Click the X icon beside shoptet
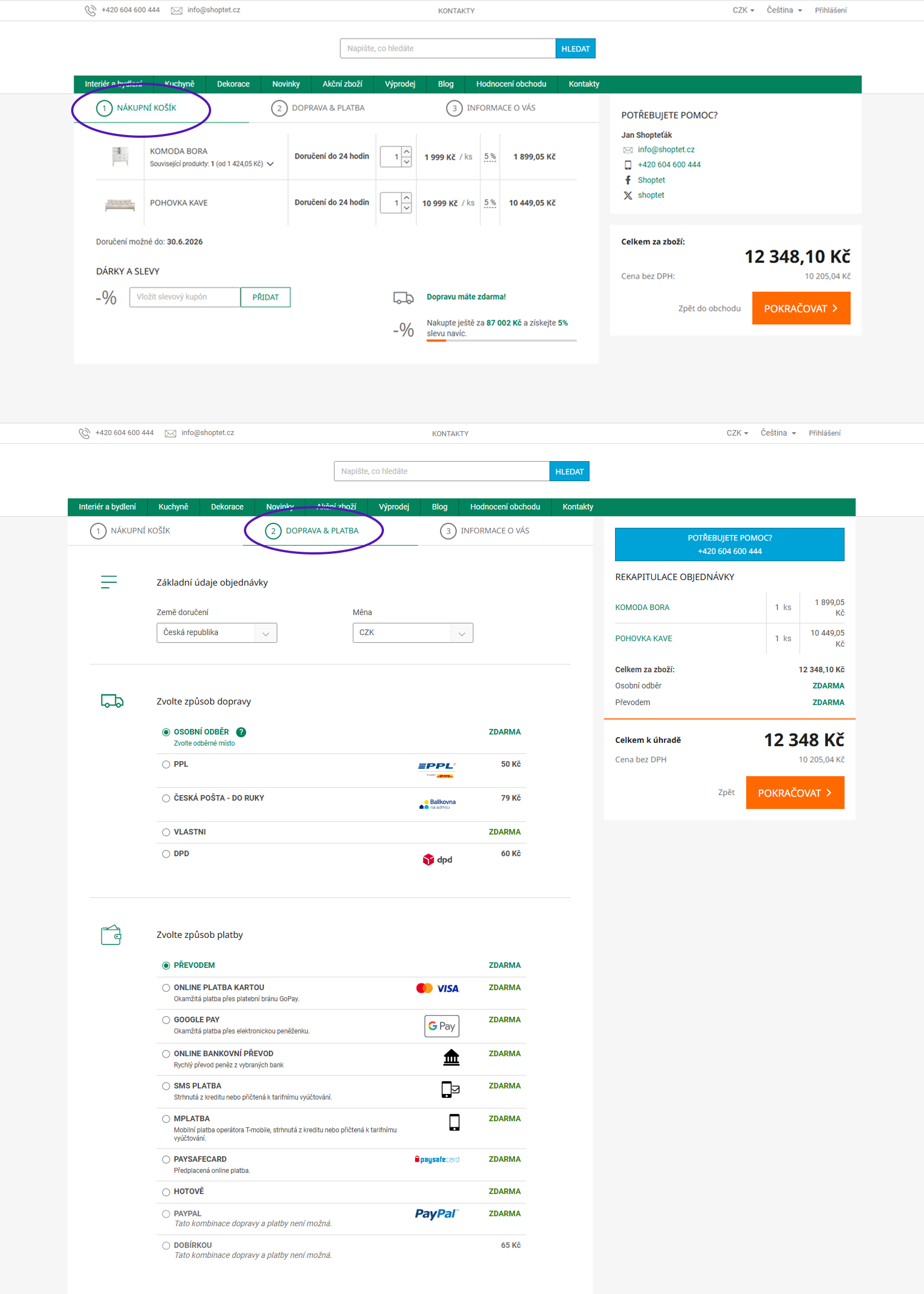 tap(627, 195)
